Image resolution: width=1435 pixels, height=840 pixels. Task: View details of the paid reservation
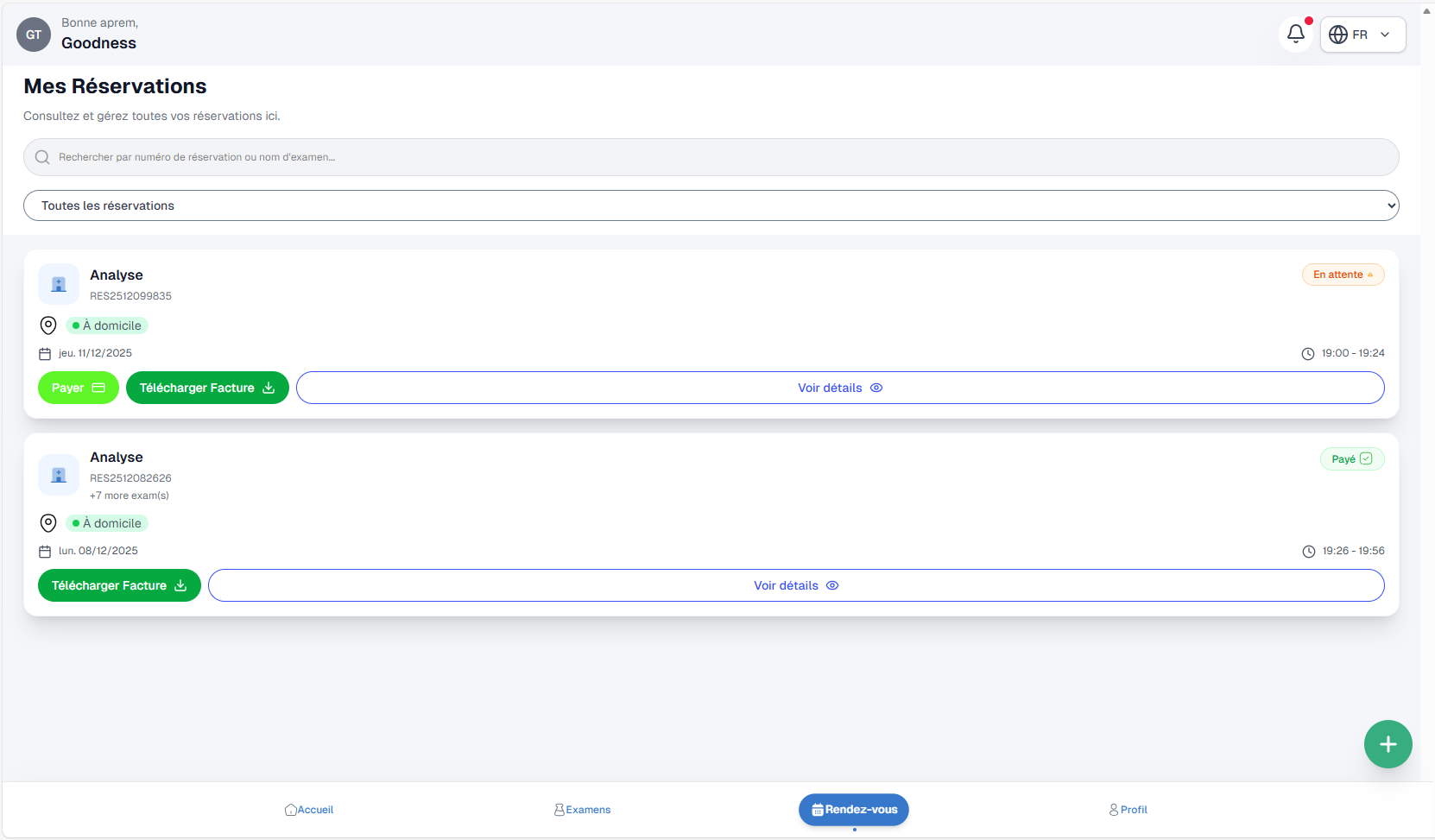(795, 585)
